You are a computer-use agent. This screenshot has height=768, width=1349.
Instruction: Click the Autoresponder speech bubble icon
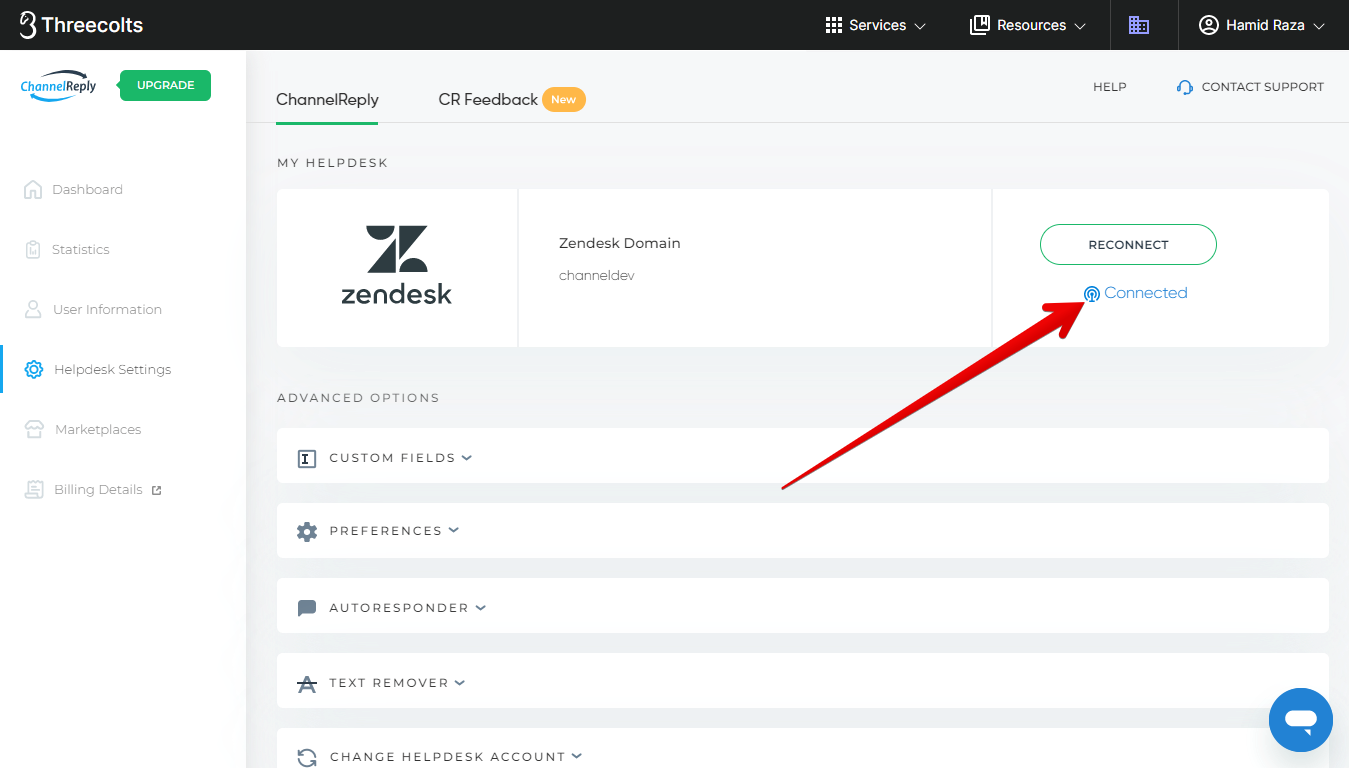coord(307,608)
